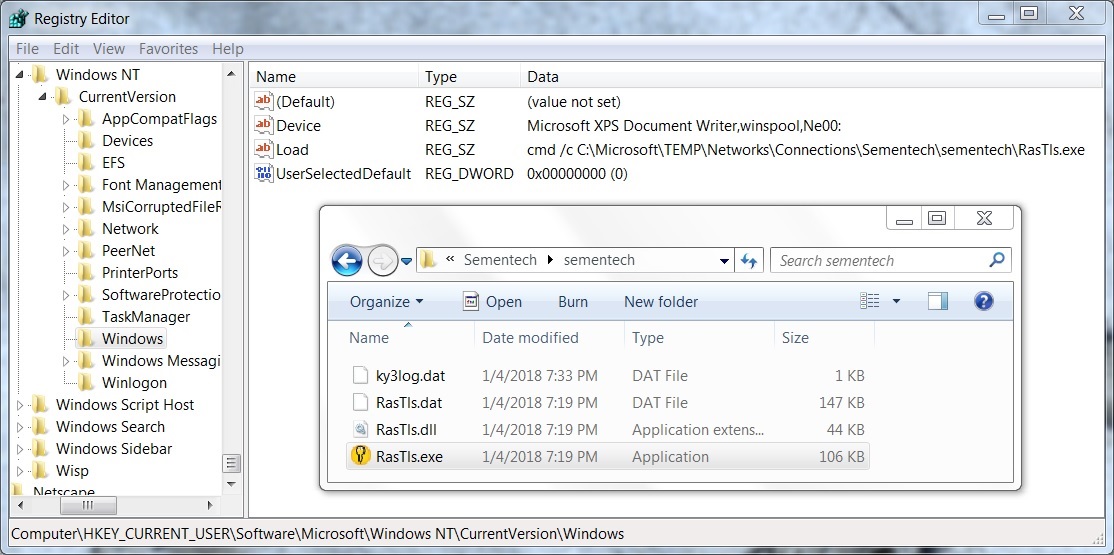Open the Favorites menu

[168, 49]
